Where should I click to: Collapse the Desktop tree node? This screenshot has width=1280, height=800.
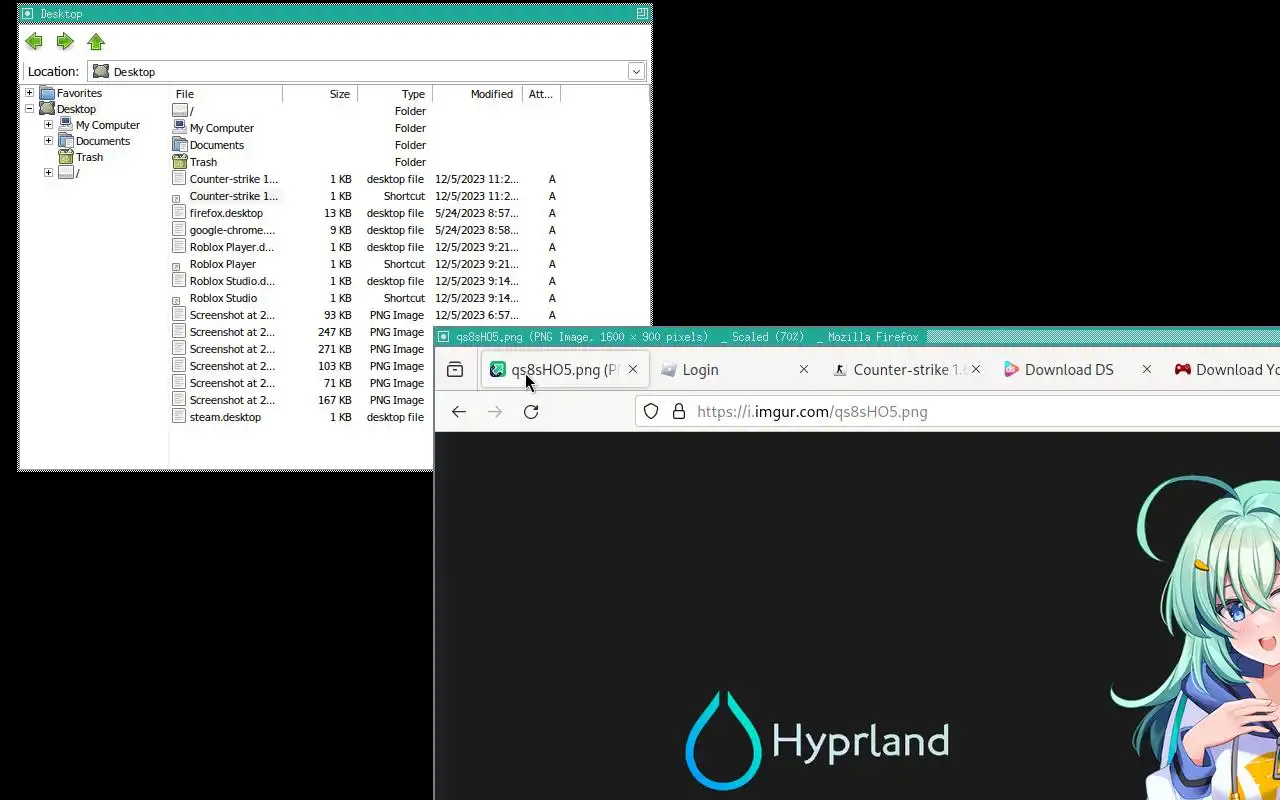(x=29, y=109)
